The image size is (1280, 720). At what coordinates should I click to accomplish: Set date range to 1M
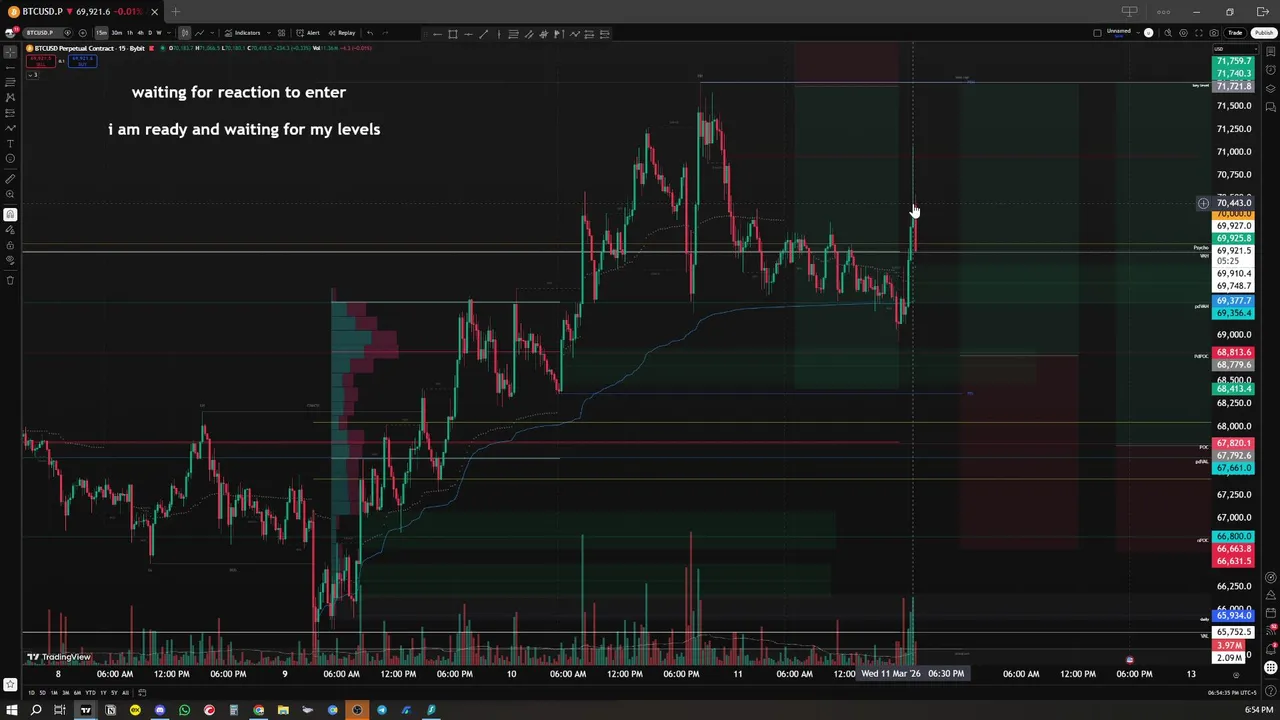tap(54, 693)
